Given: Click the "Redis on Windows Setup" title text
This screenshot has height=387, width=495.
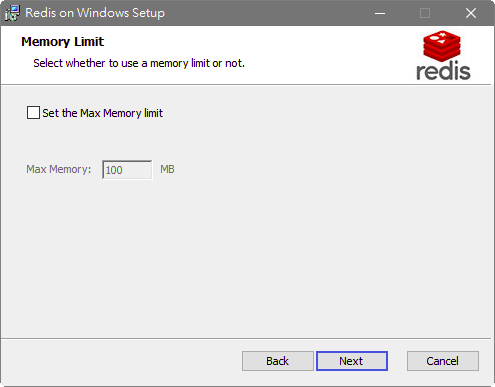Looking at the screenshot, I should (x=95, y=13).
